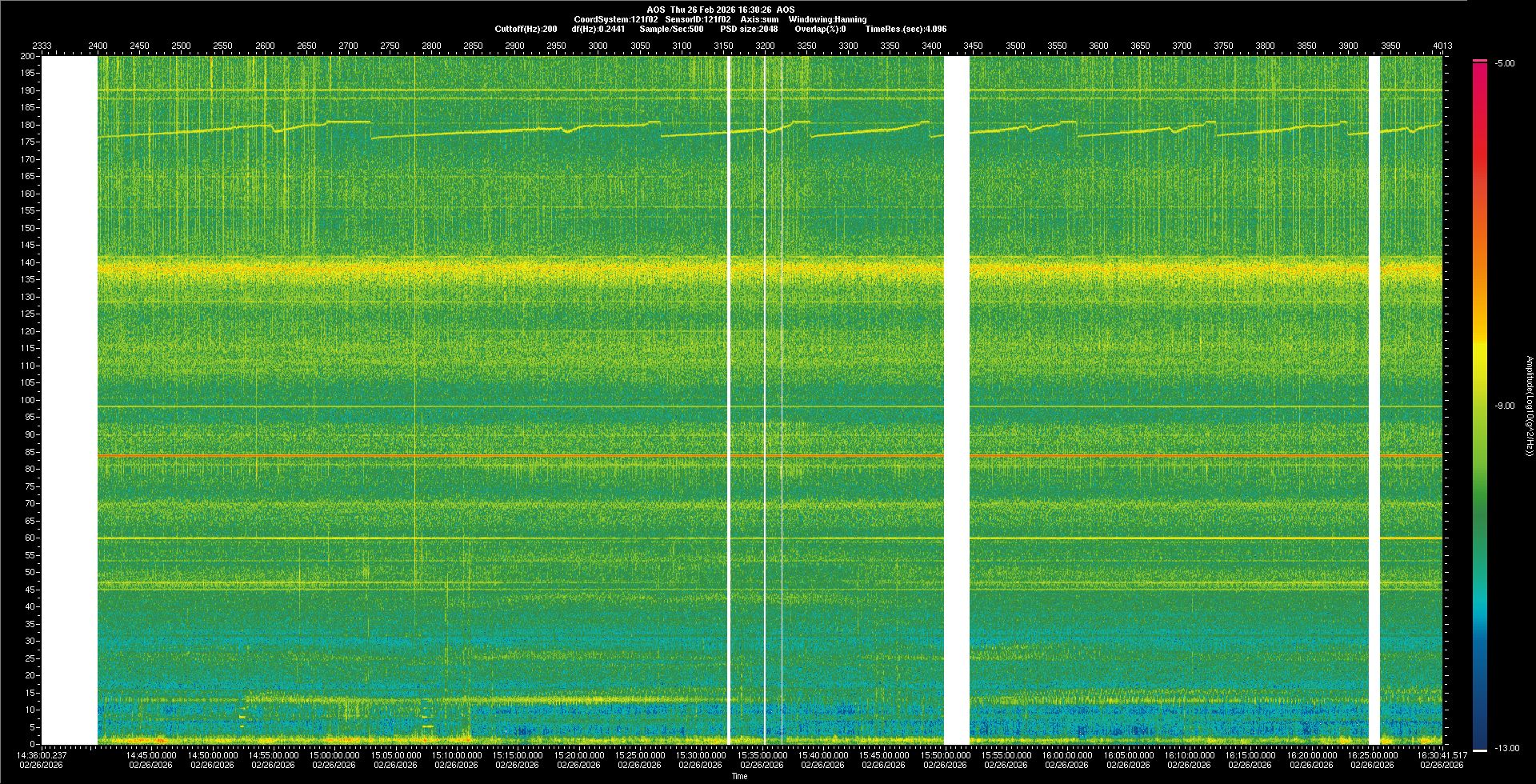Click the 15:00:00.000 time axis label

(x=334, y=755)
